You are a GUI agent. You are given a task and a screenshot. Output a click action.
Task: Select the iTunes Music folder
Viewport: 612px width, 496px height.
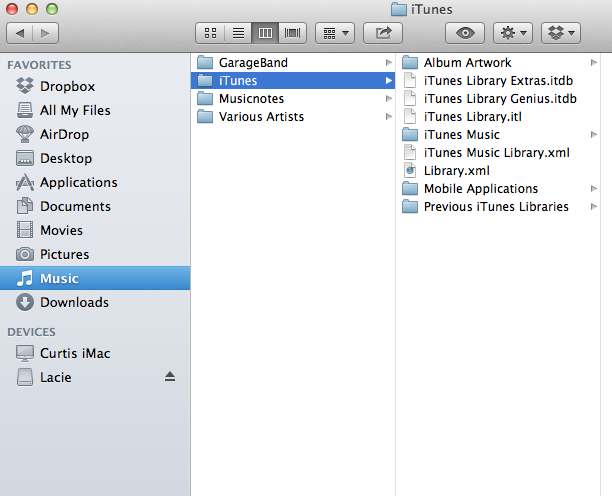498,134
